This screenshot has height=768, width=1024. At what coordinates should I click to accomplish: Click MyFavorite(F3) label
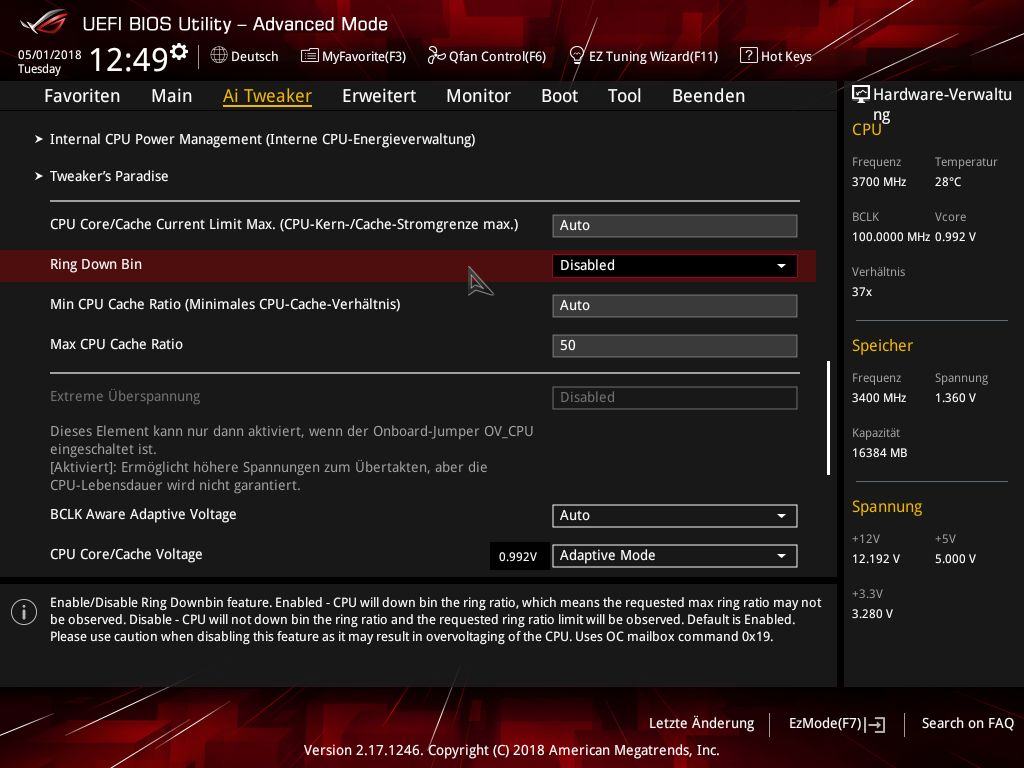[x=364, y=56]
